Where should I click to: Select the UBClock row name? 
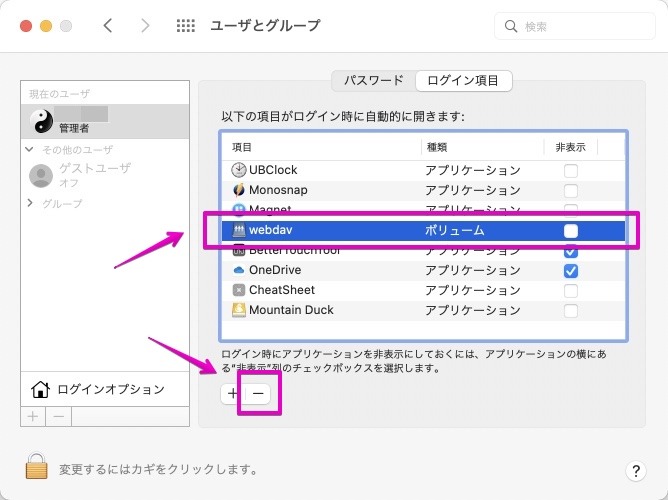[x=273, y=170]
